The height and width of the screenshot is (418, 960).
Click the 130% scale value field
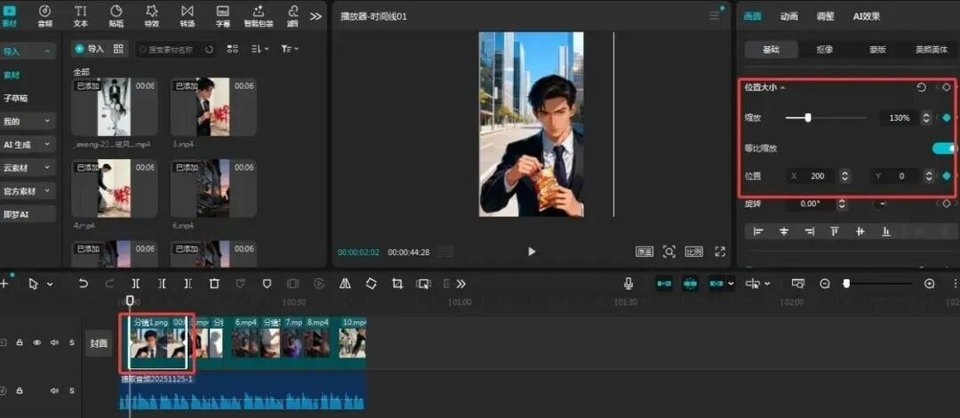coord(899,118)
